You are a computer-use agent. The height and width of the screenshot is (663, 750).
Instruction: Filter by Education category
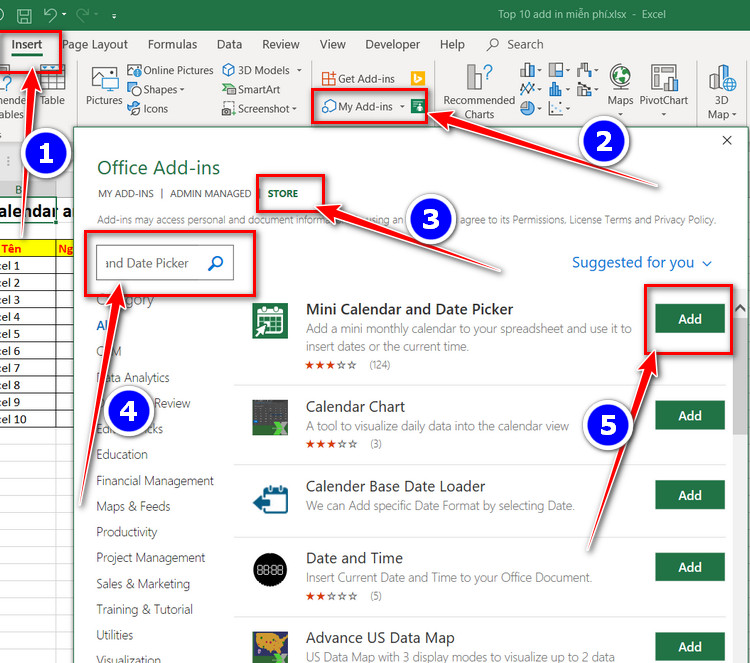click(122, 454)
